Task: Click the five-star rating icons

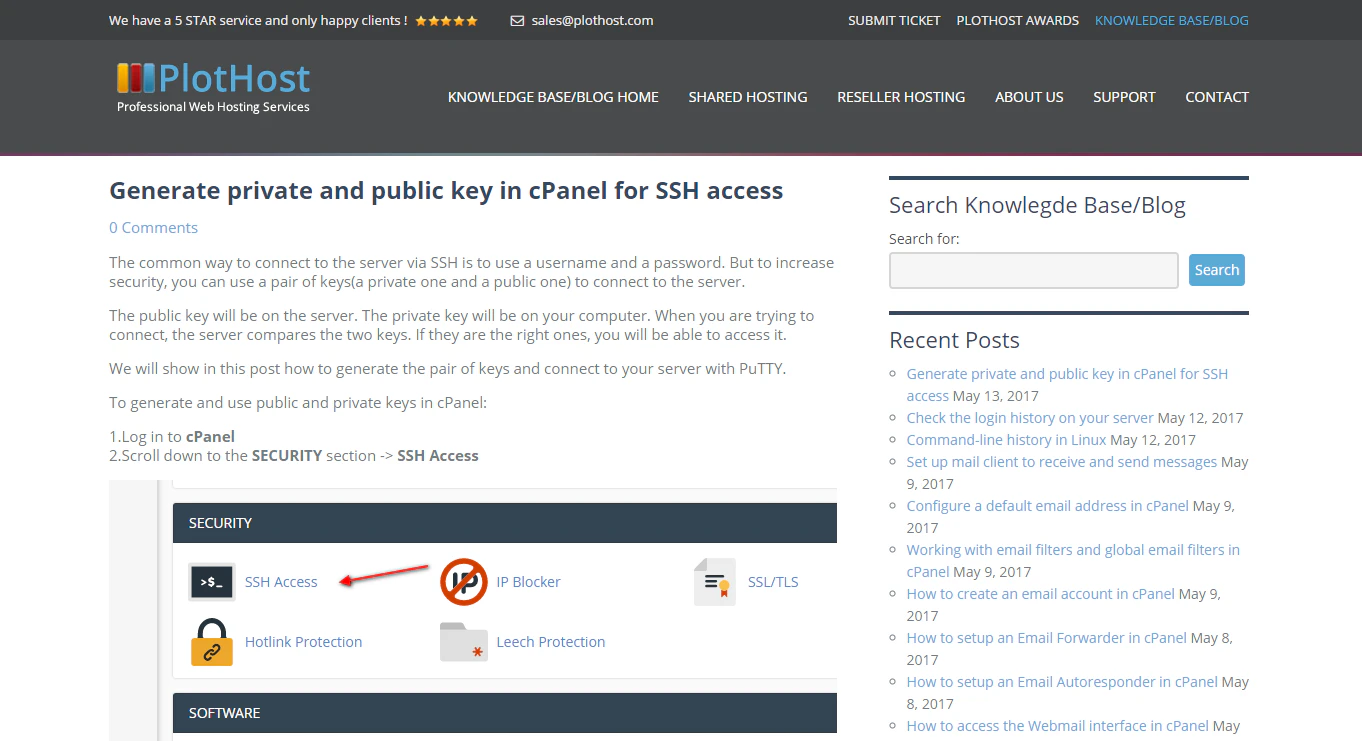Action: click(x=446, y=20)
